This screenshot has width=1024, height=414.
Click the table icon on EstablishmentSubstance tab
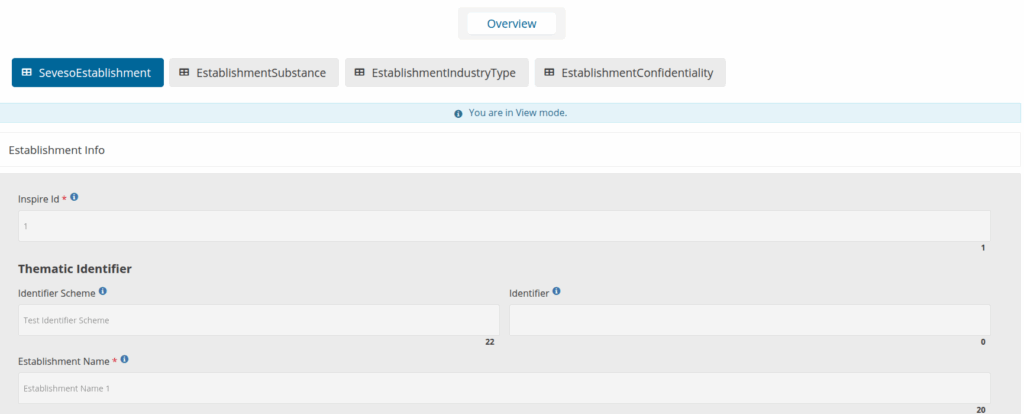click(184, 73)
